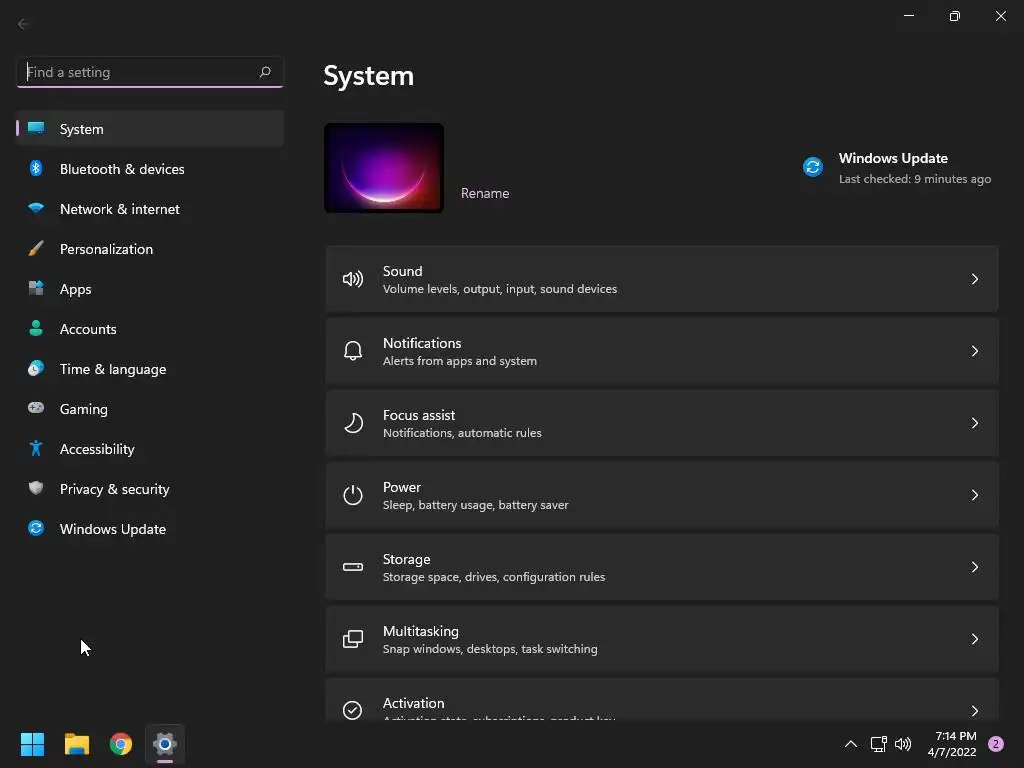
Task: Launch Google Chrome from taskbar
Action: tap(121, 744)
